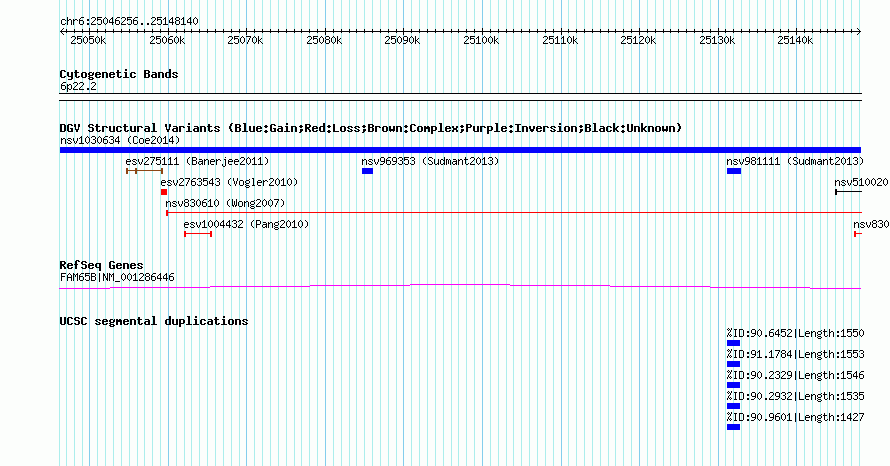Click the 25140k ruler position

pos(796,40)
